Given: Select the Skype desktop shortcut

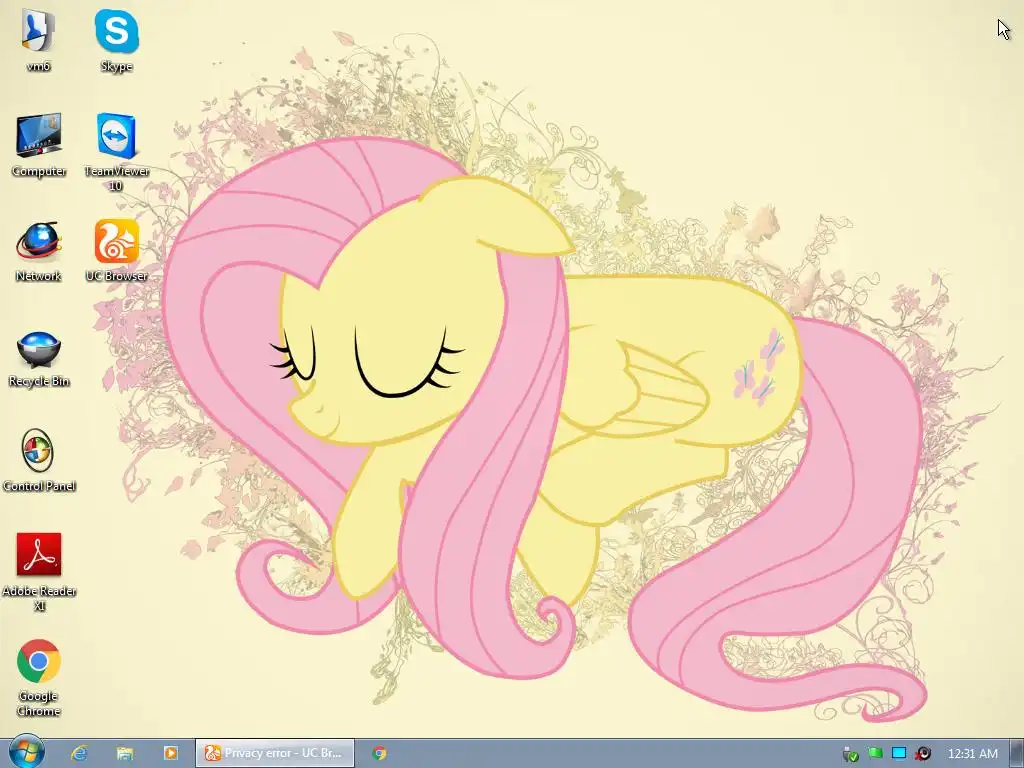Looking at the screenshot, I should 116,39.
